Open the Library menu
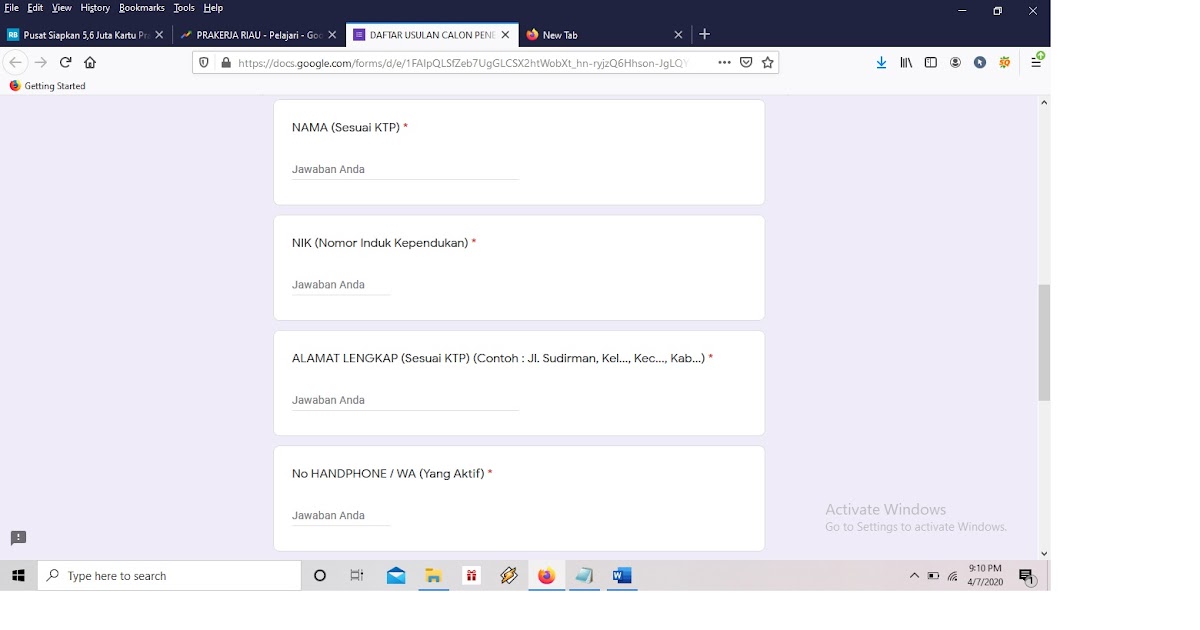Viewport: 1200px width, 630px height. click(906, 62)
